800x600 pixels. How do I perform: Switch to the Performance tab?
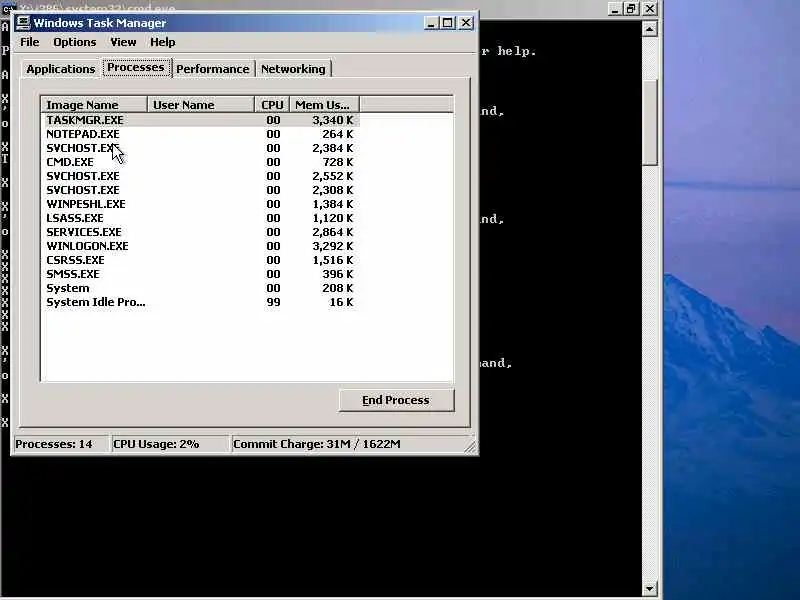[x=213, y=69]
